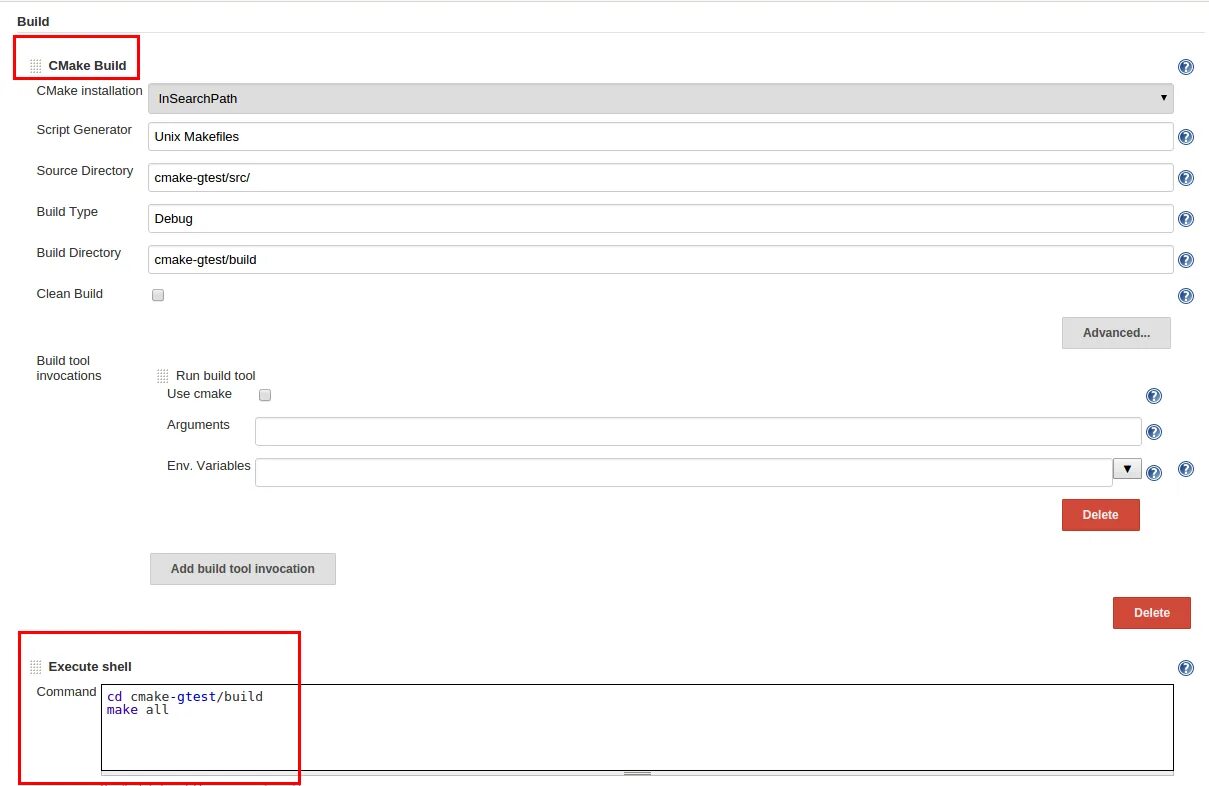Focus Build Directory field cmake-gtest/build
The width and height of the screenshot is (1209, 786).
660,259
